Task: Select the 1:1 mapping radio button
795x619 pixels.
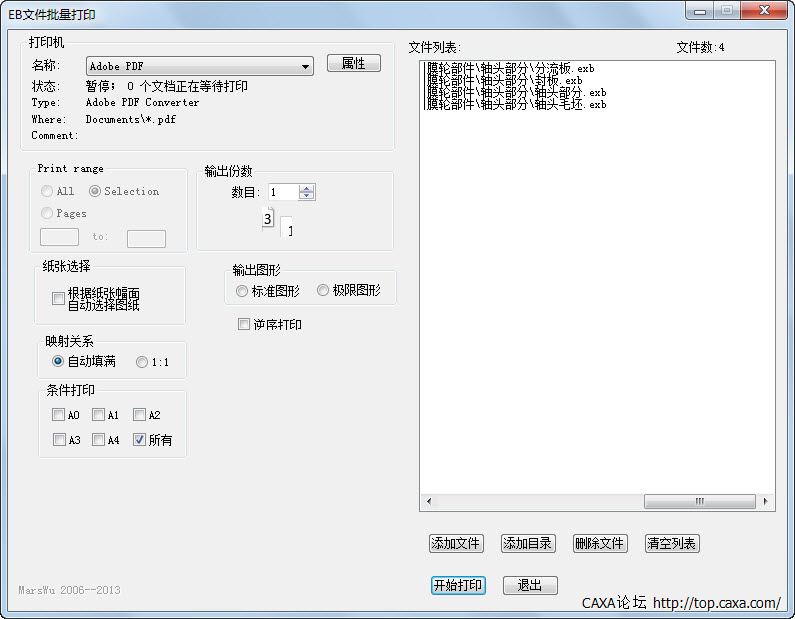Action: [142, 362]
